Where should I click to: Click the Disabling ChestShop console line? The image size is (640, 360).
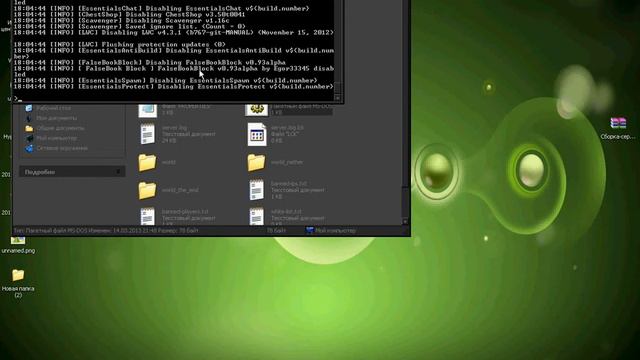[x=129, y=14]
